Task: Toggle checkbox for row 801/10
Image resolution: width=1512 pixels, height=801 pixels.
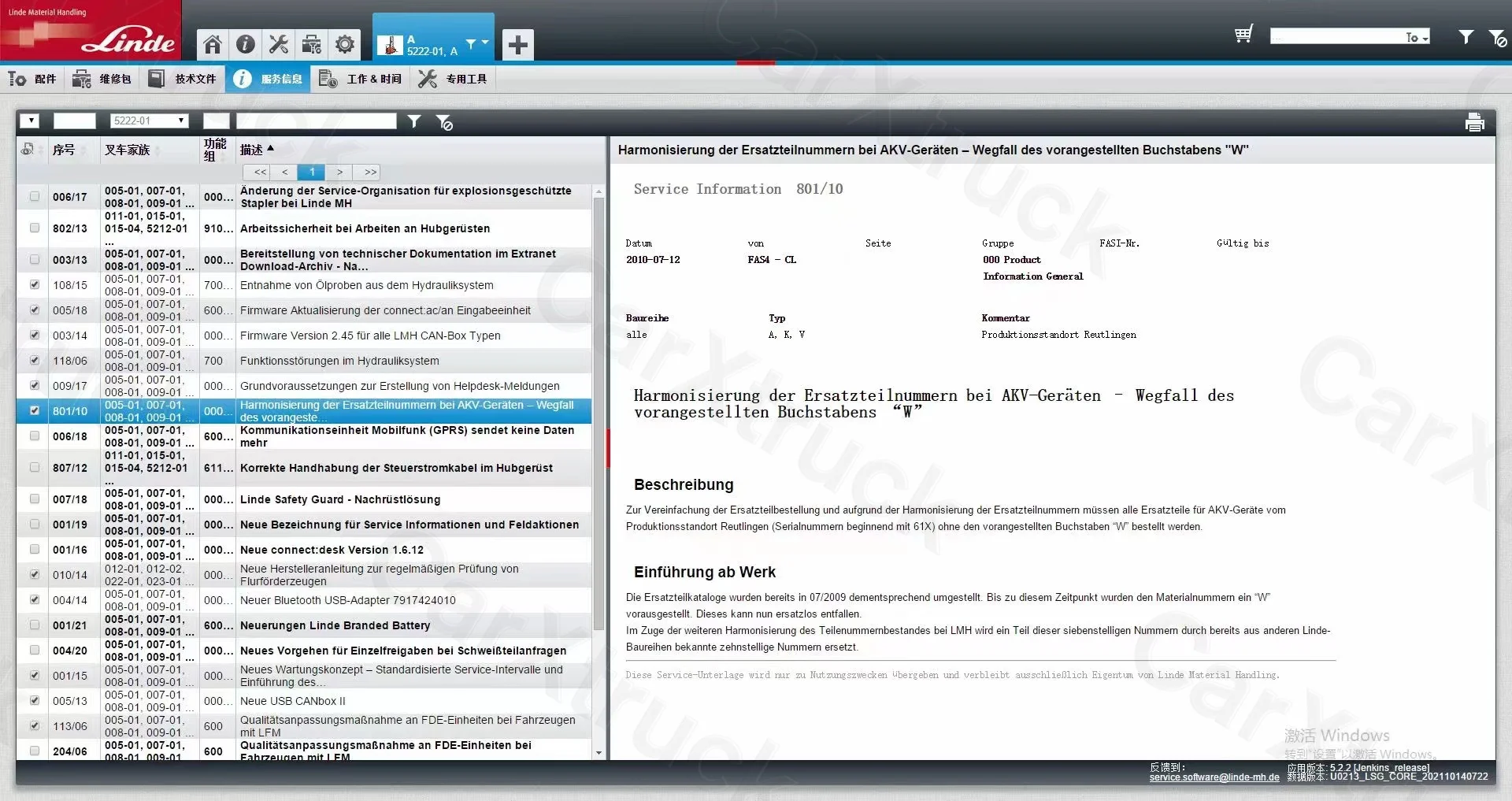Action: point(35,410)
